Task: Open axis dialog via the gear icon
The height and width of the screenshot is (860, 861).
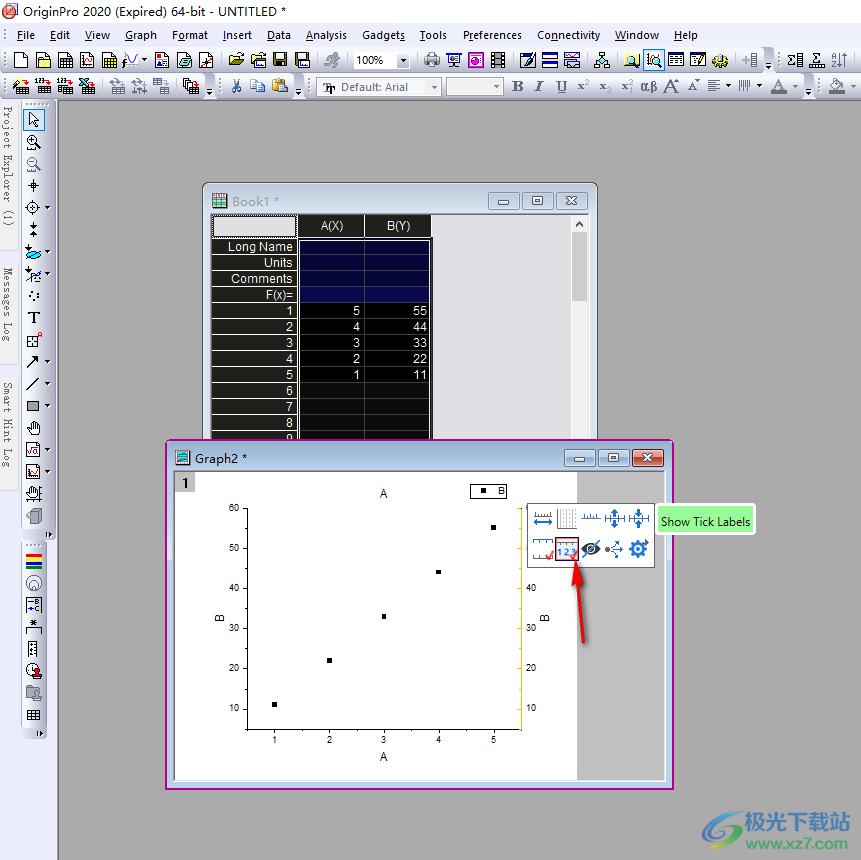Action: pos(639,550)
